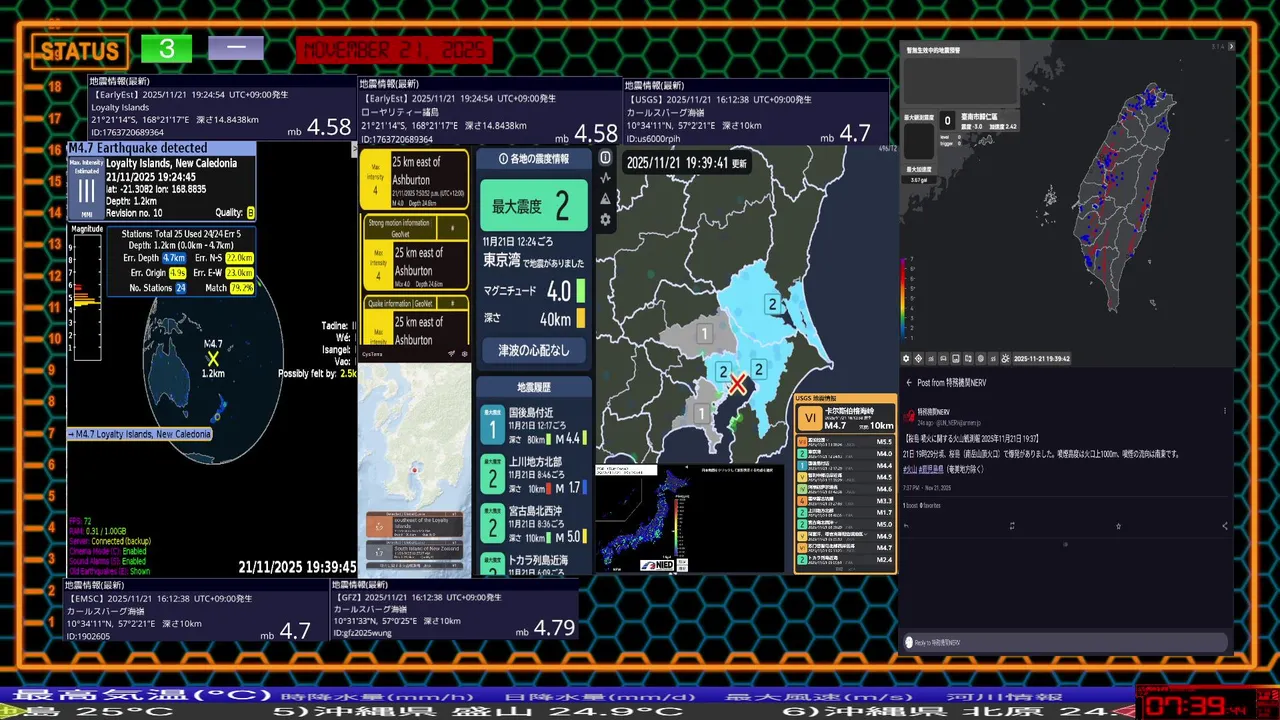The image size is (1280, 720).
Task: Open the NERV post three-dot menu
Action: 1225,411
